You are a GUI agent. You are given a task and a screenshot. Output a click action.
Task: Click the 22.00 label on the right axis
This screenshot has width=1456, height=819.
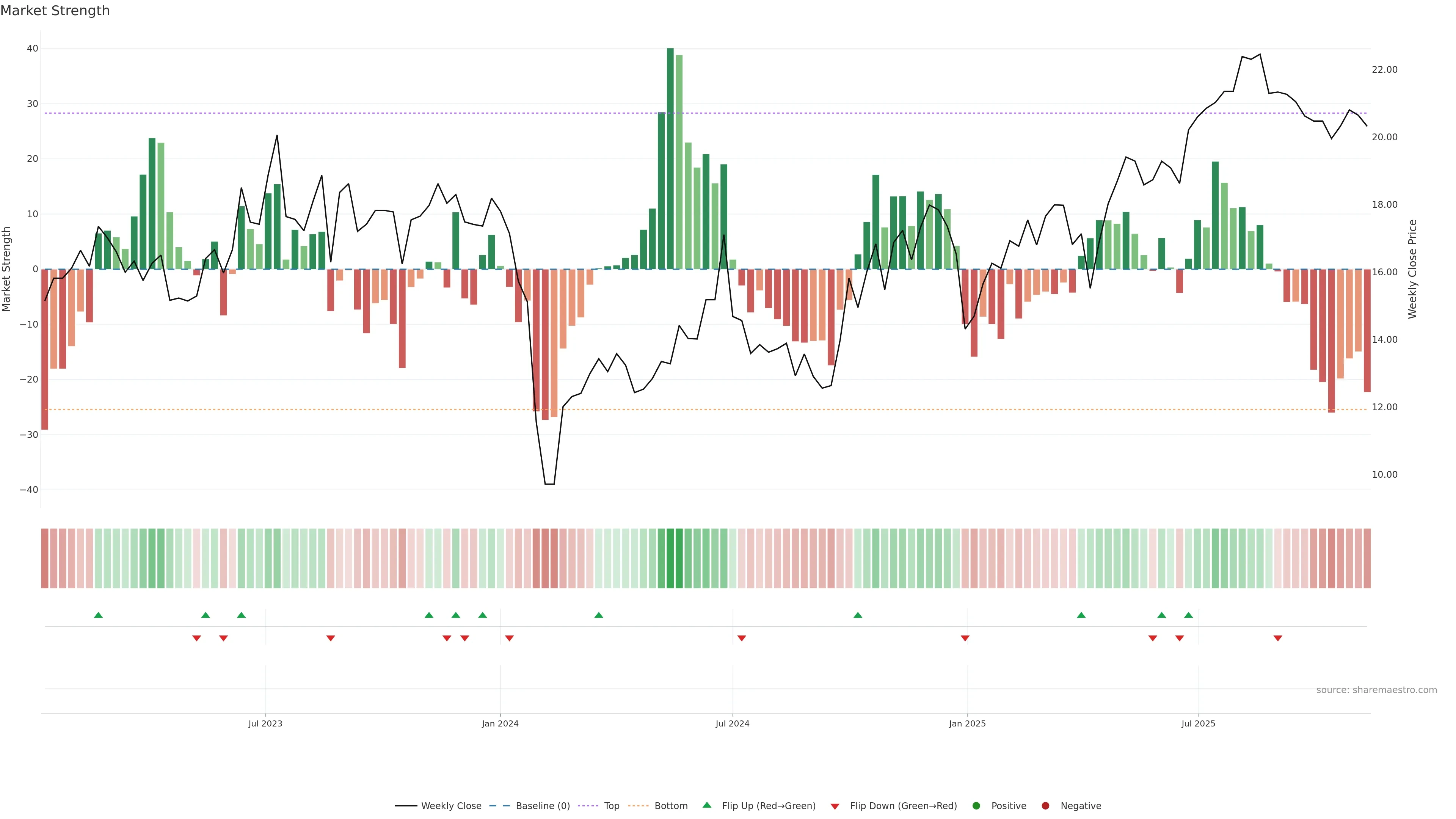pos(1384,69)
